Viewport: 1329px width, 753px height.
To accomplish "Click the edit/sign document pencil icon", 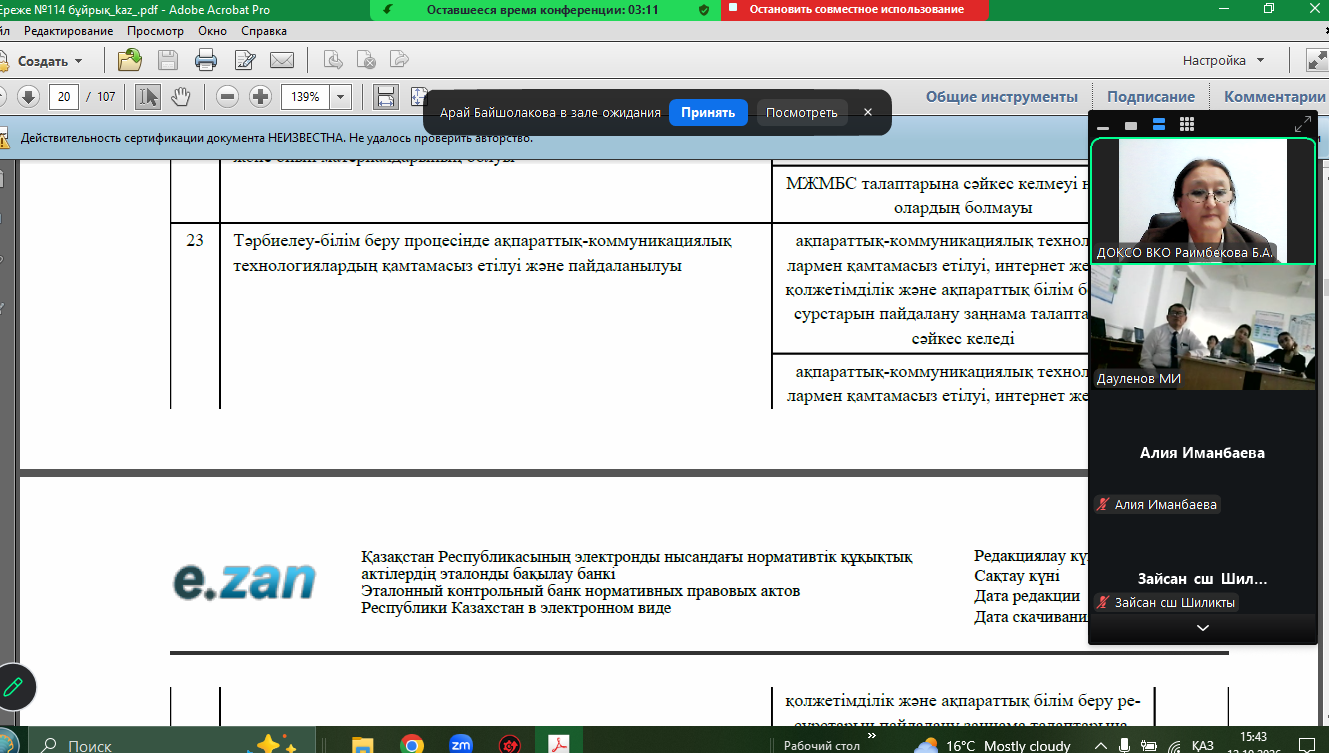I will click(244, 61).
